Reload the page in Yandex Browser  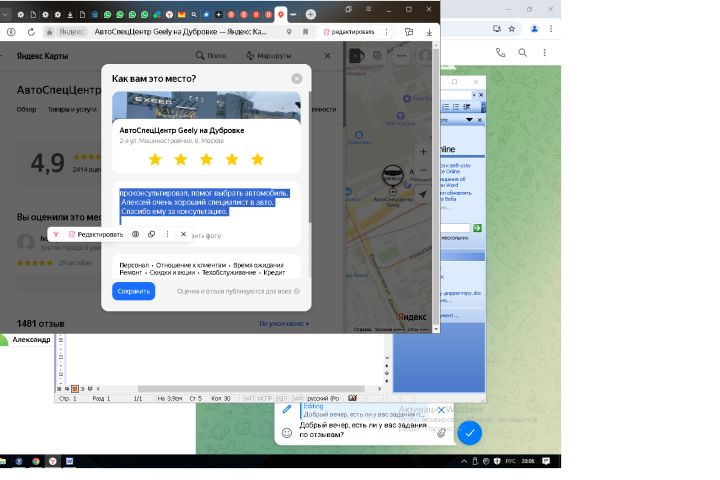coord(31,32)
